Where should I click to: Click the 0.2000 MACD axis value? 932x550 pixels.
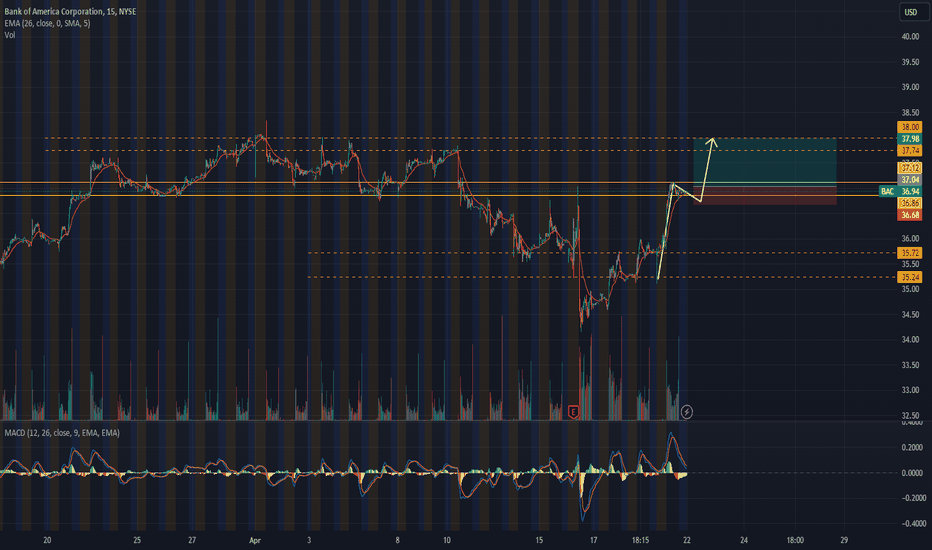click(x=912, y=447)
